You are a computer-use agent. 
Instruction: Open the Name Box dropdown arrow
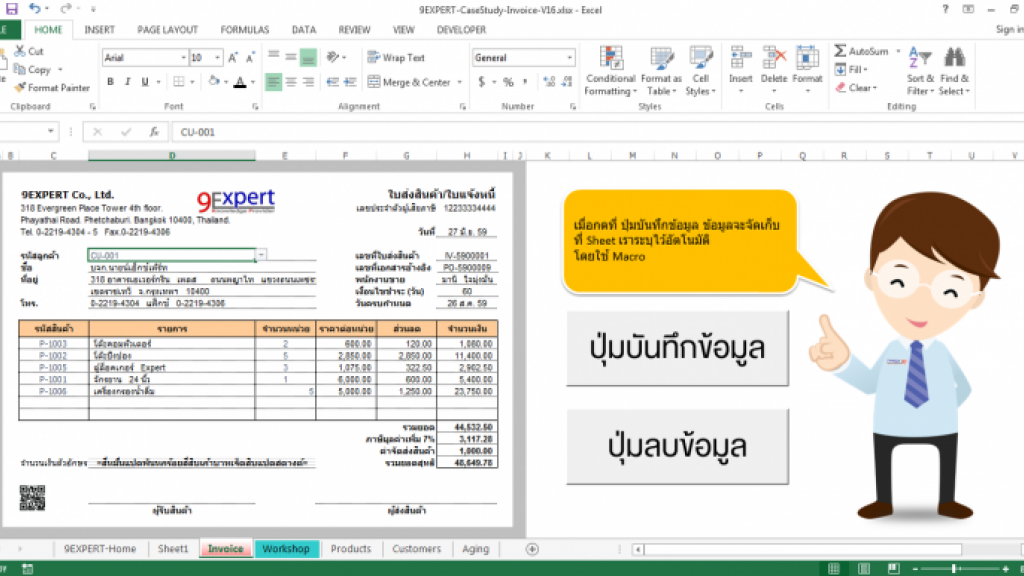click(x=50, y=131)
